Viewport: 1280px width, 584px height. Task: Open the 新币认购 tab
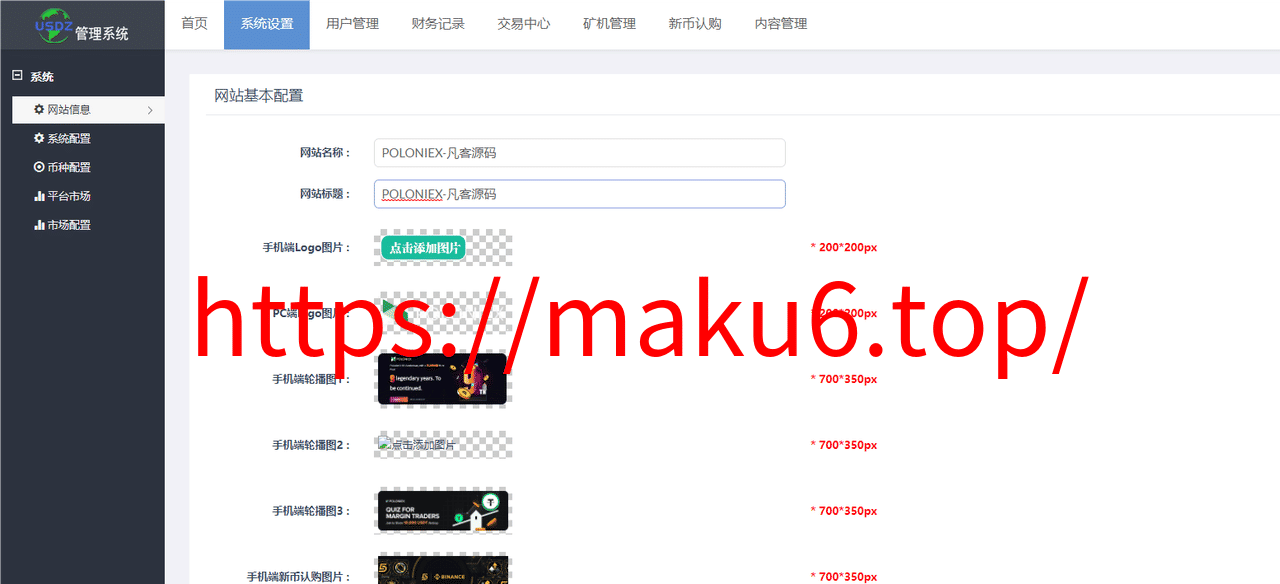[695, 24]
